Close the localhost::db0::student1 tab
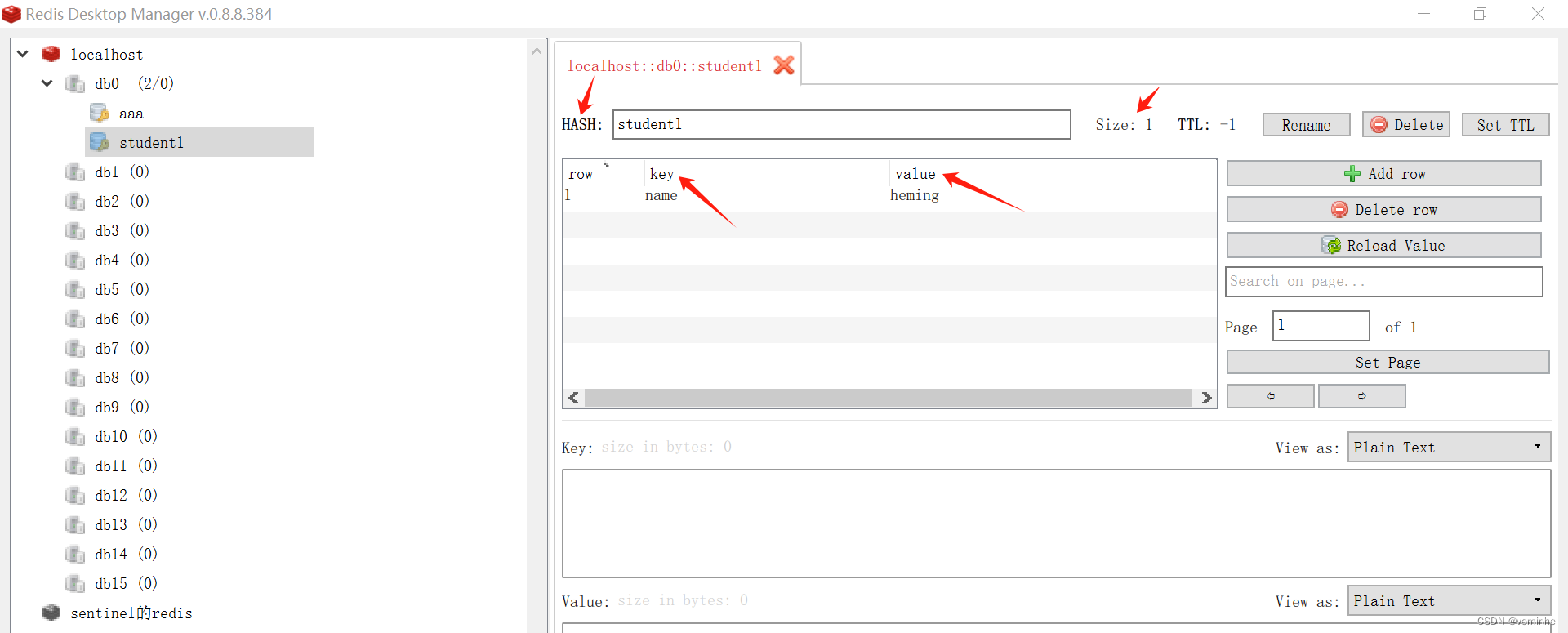Image resolution: width=1568 pixels, height=633 pixels. (784, 65)
